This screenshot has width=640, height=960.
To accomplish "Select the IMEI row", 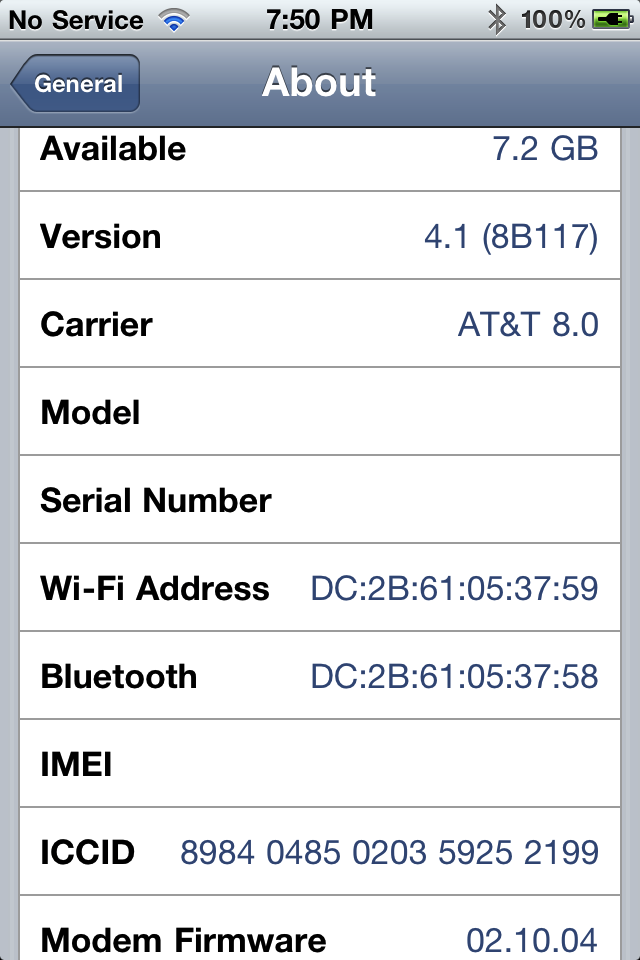I will pyautogui.click(x=320, y=764).
